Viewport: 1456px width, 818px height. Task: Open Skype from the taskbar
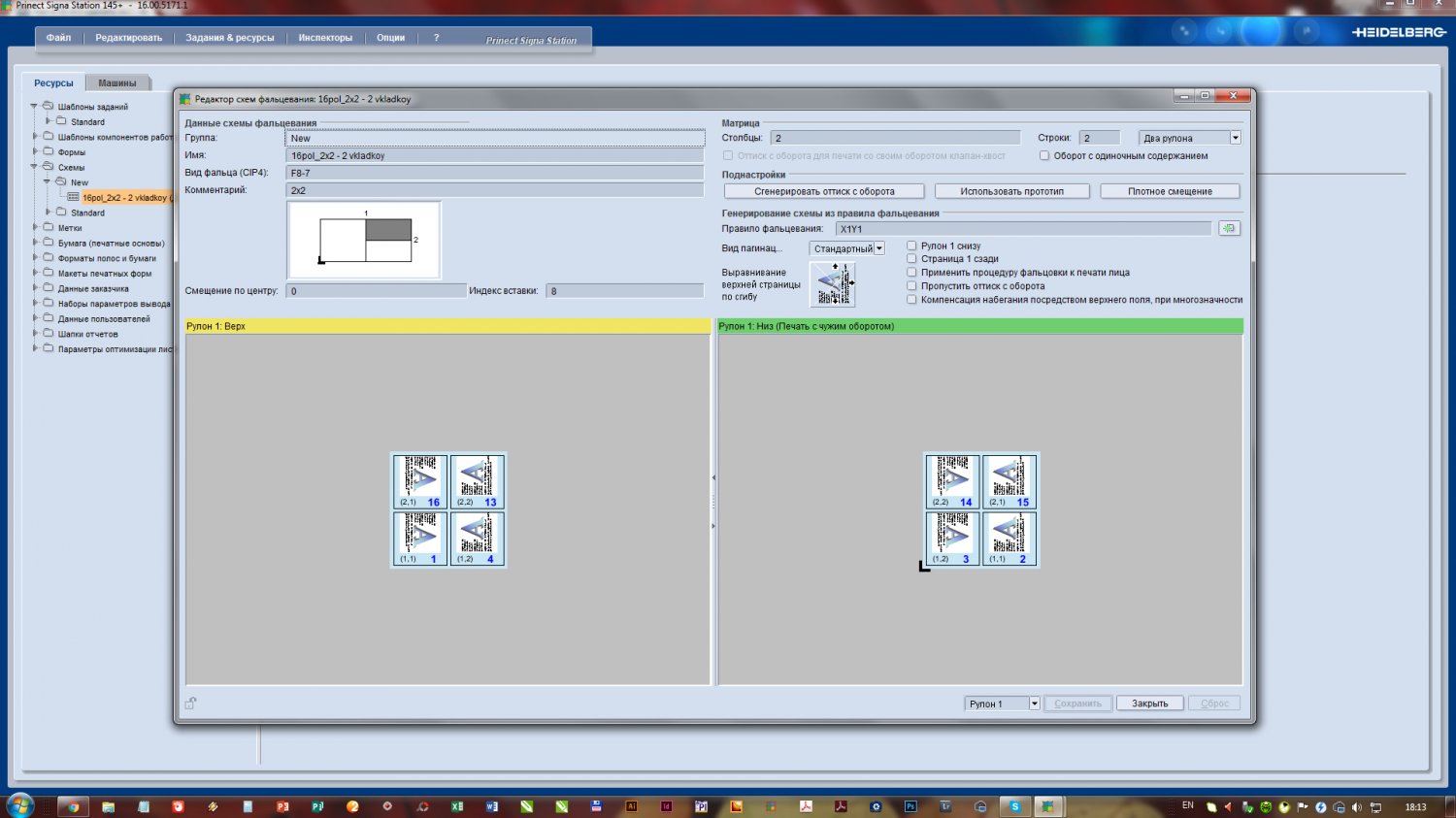pyautogui.click(x=1015, y=806)
